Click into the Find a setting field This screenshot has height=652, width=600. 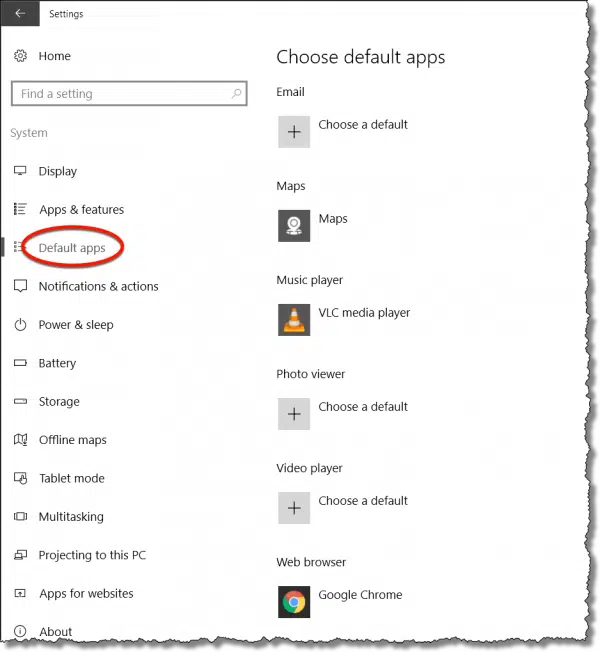[x=129, y=93]
